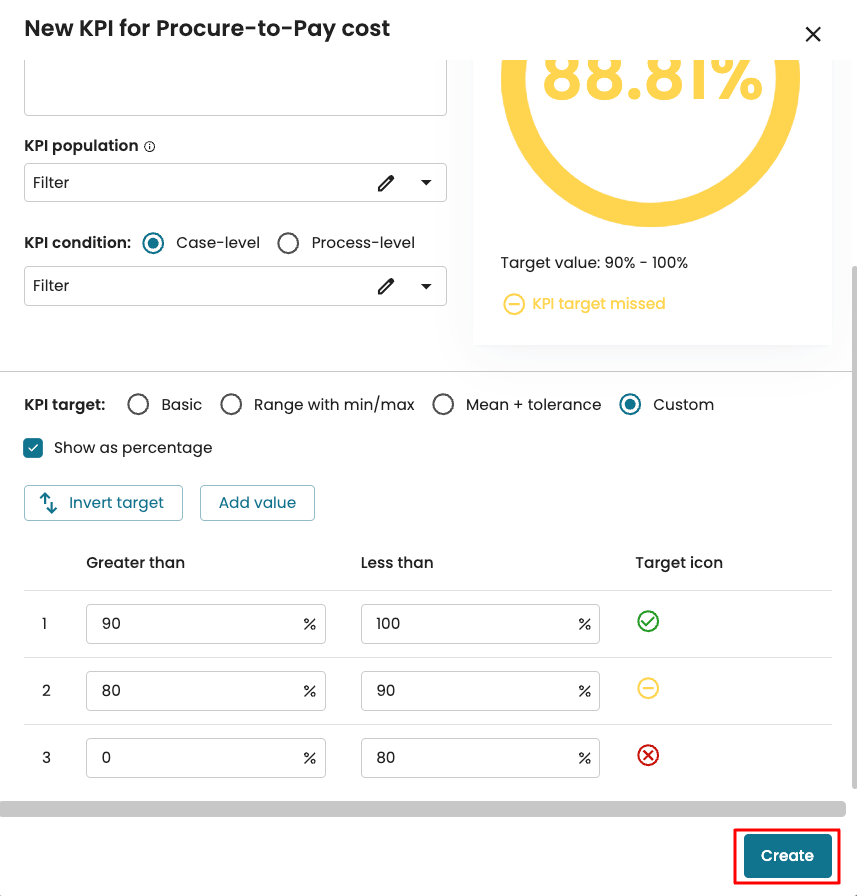
Task: Click the pencil icon in KPI condition filter
Action: pos(386,286)
